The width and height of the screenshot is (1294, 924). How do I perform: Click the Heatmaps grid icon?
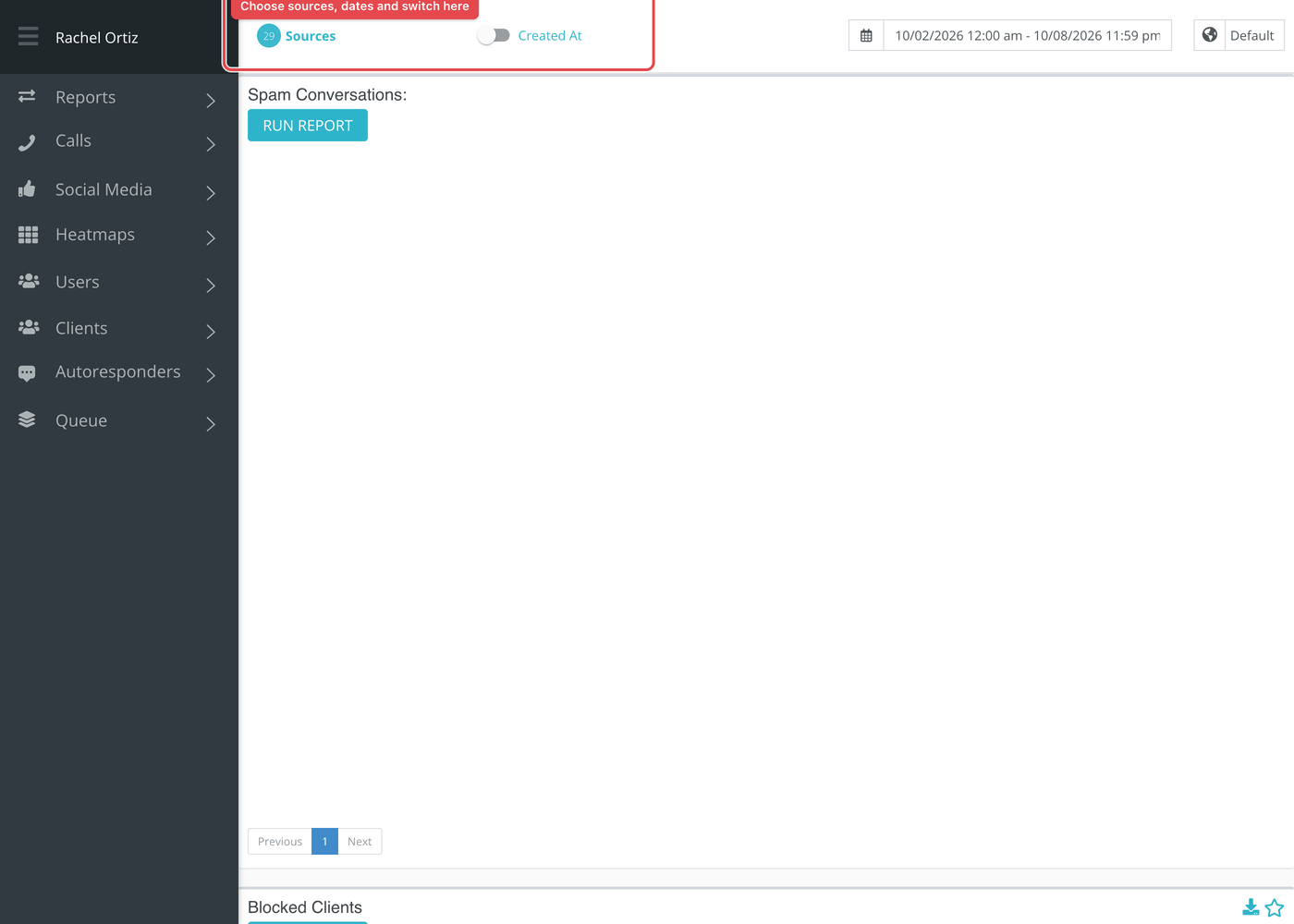(x=28, y=235)
